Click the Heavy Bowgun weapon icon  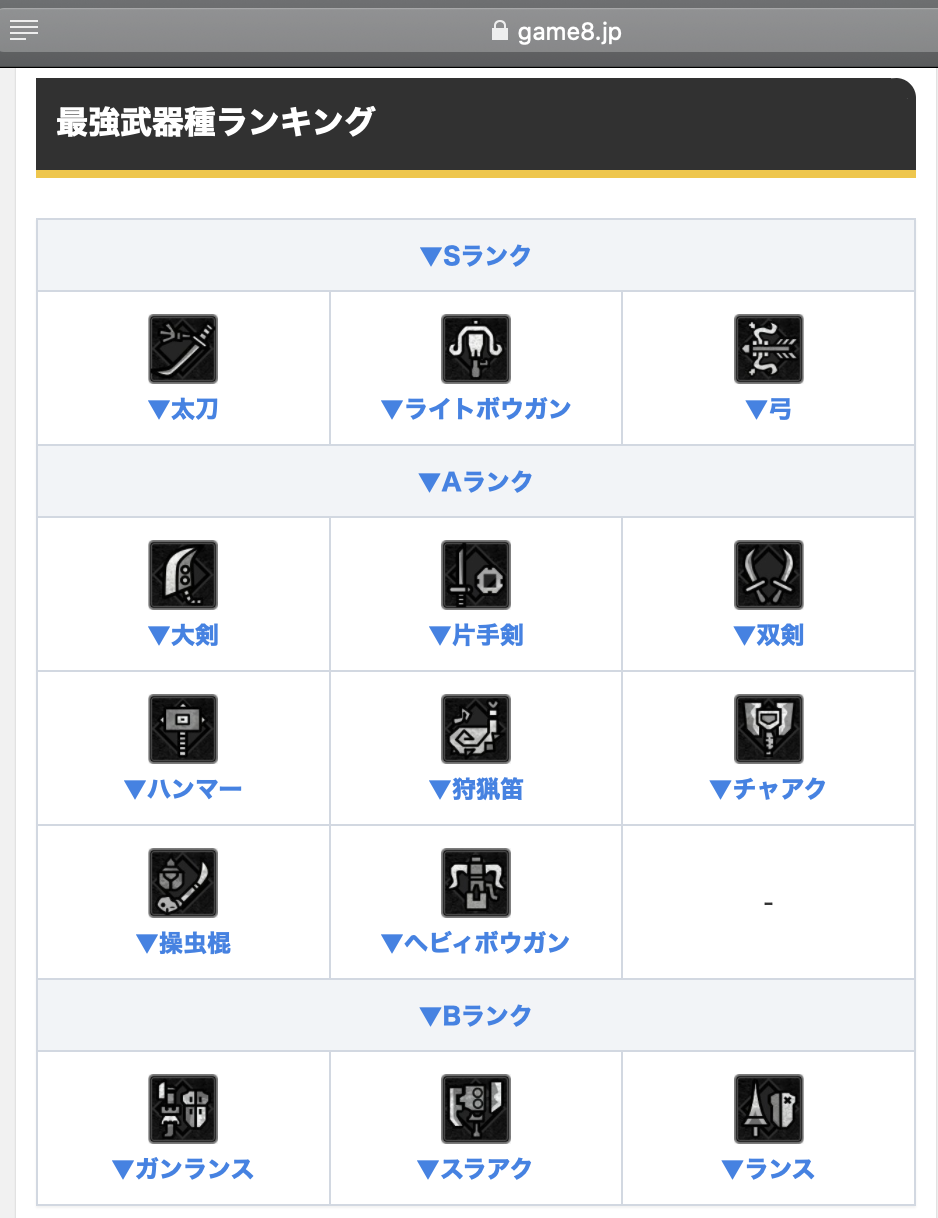[x=476, y=883]
